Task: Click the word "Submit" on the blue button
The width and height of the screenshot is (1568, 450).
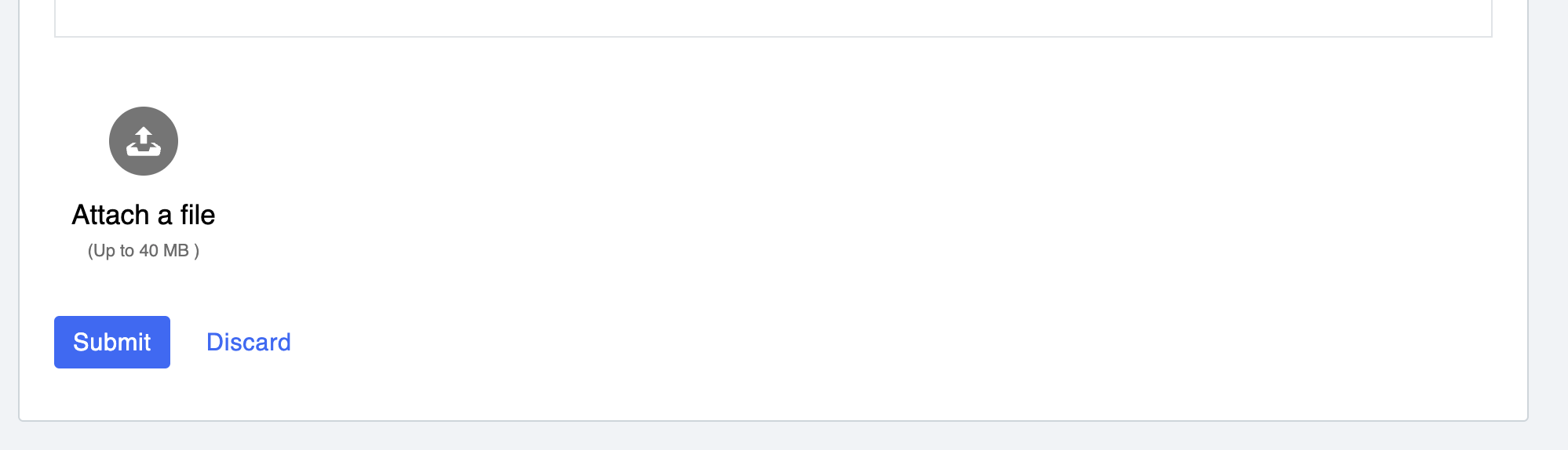Action: [x=112, y=342]
